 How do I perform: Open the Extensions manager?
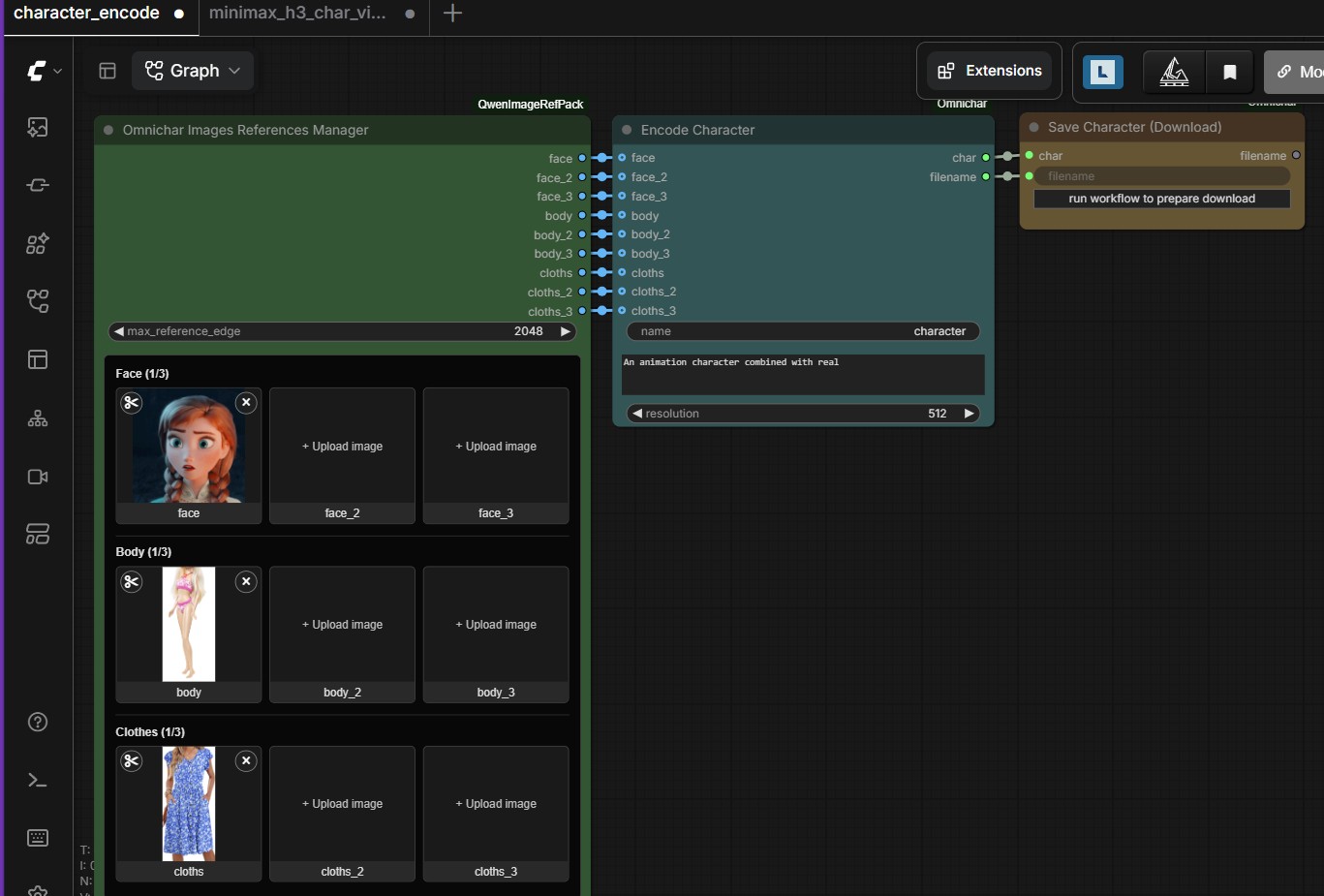(x=990, y=71)
